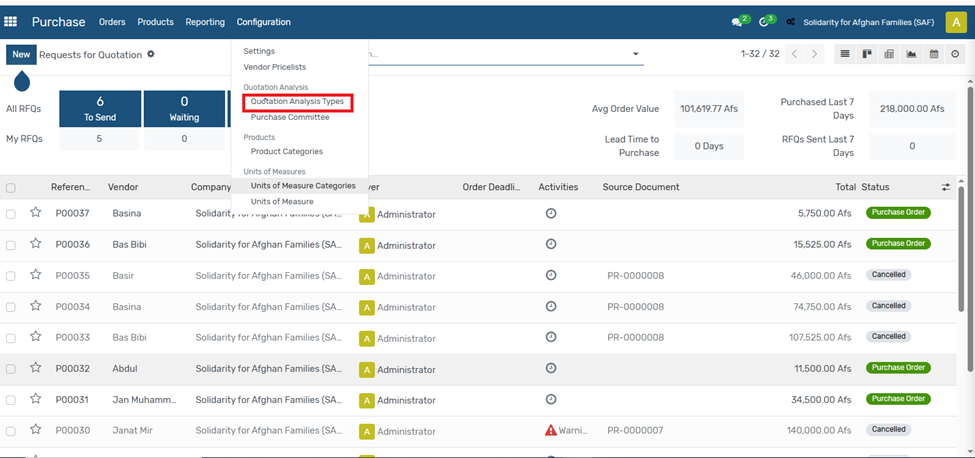Open the activities clock icon in navbar
This screenshot has height=458, width=975.
tap(764, 22)
